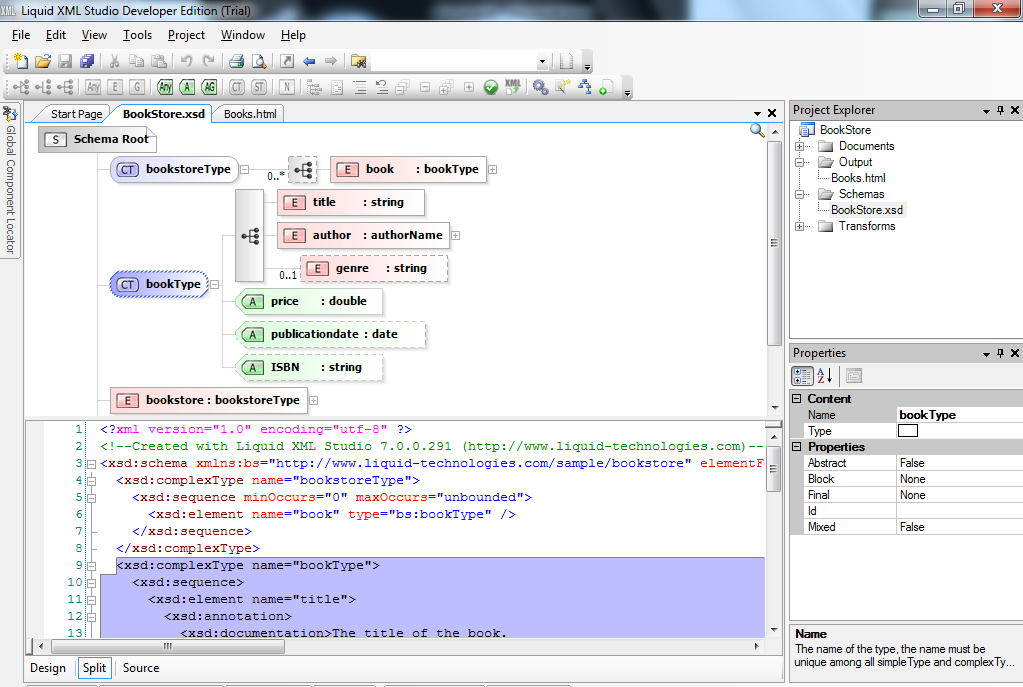Click the green A attribute toolbar icon

[x=187, y=87]
